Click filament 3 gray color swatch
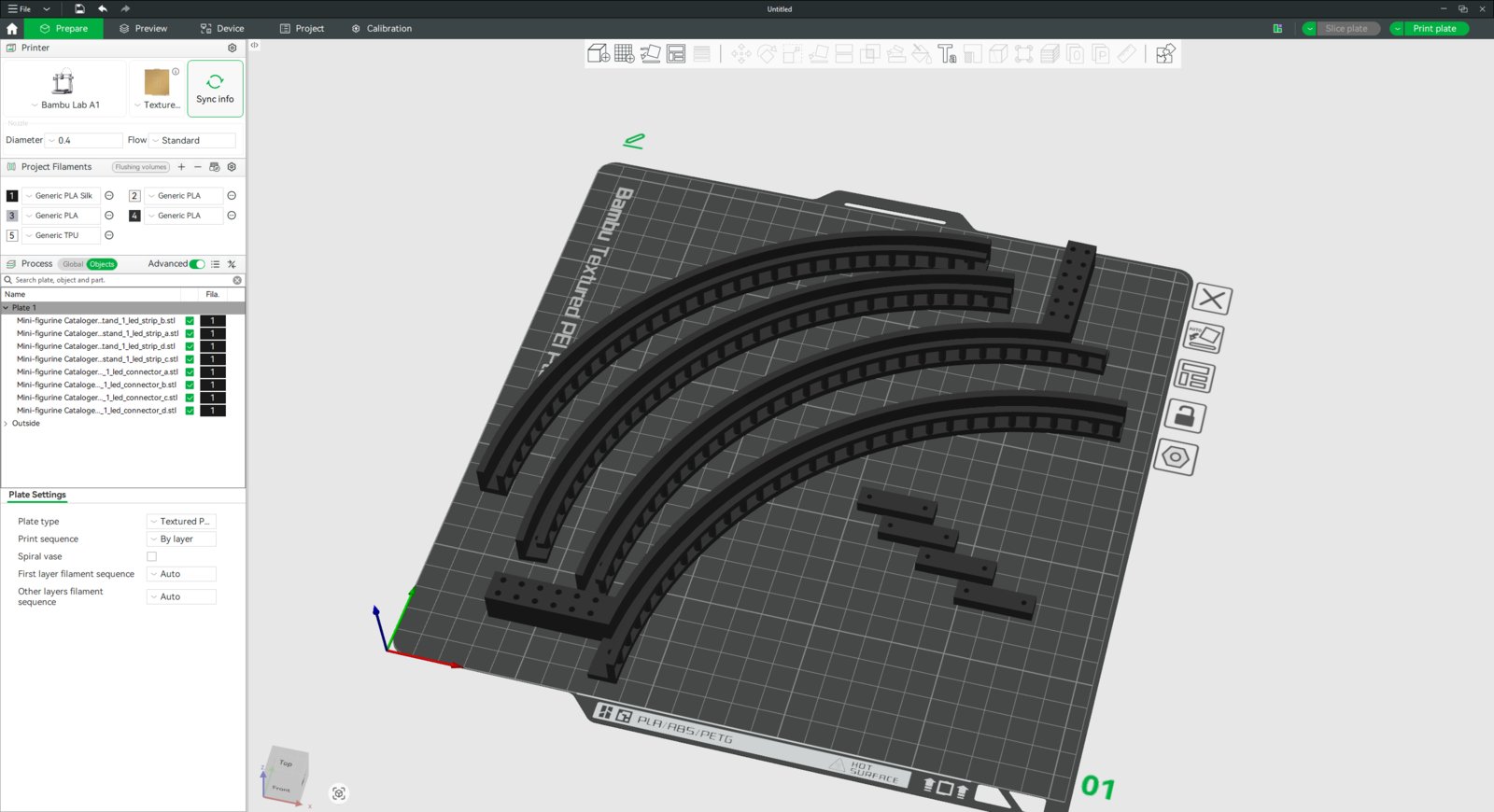The height and width of the screenshot is (812, 1494). [x=12, y=216]
